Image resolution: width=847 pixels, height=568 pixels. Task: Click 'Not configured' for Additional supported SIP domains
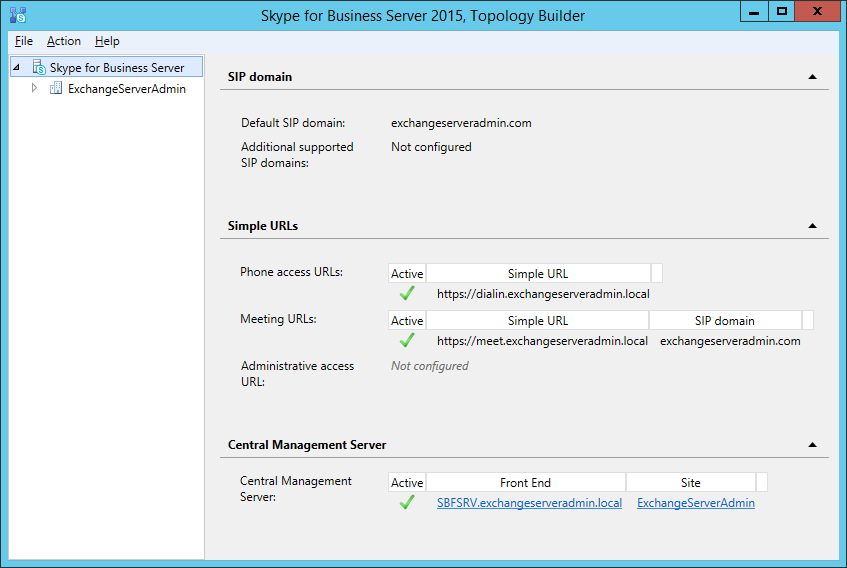431,147
